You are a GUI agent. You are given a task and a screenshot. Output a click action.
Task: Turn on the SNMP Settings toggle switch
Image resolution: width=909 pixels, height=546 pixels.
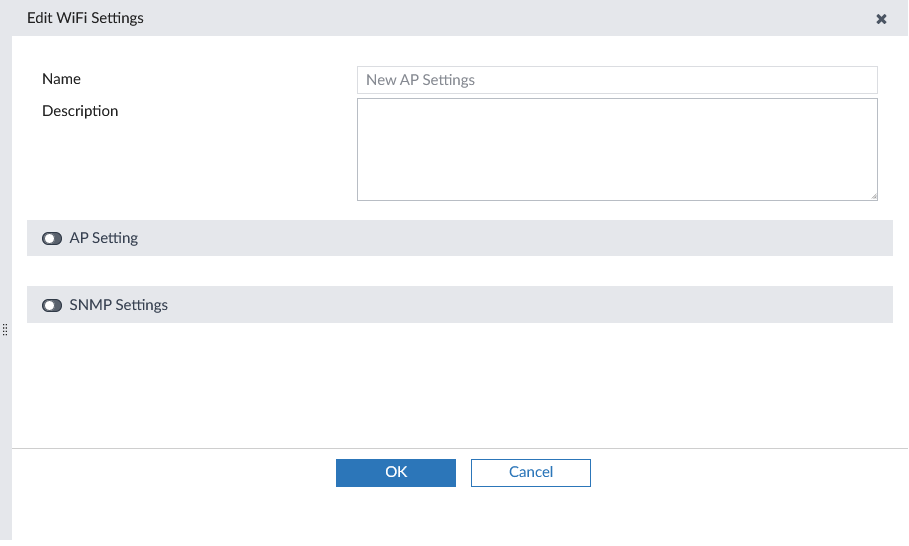point(52,305)
